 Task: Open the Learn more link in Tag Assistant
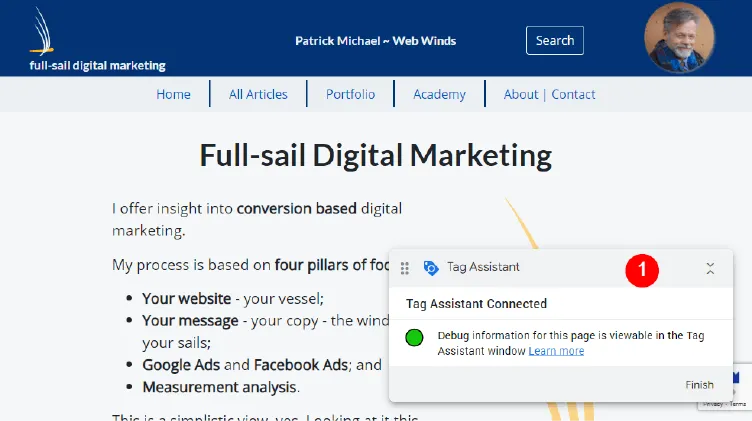556,351
